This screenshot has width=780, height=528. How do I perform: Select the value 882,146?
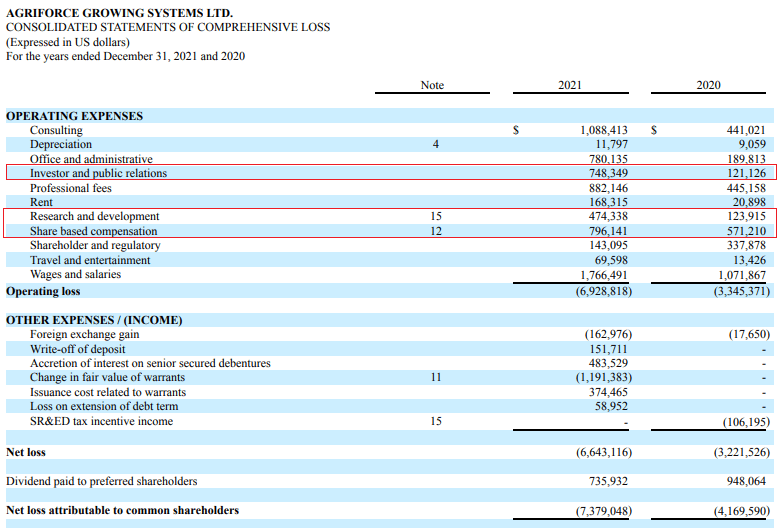click(608, 188)
